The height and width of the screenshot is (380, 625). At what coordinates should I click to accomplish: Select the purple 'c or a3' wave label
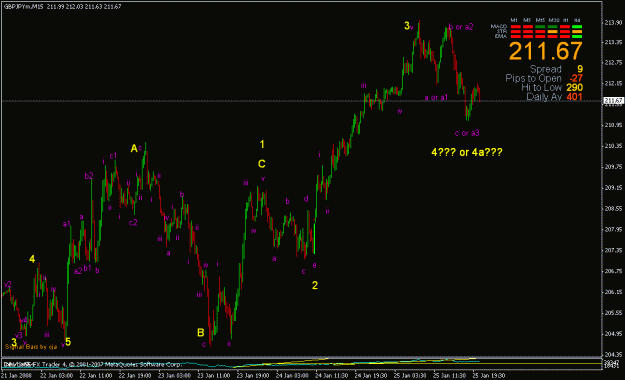point(467,133)
